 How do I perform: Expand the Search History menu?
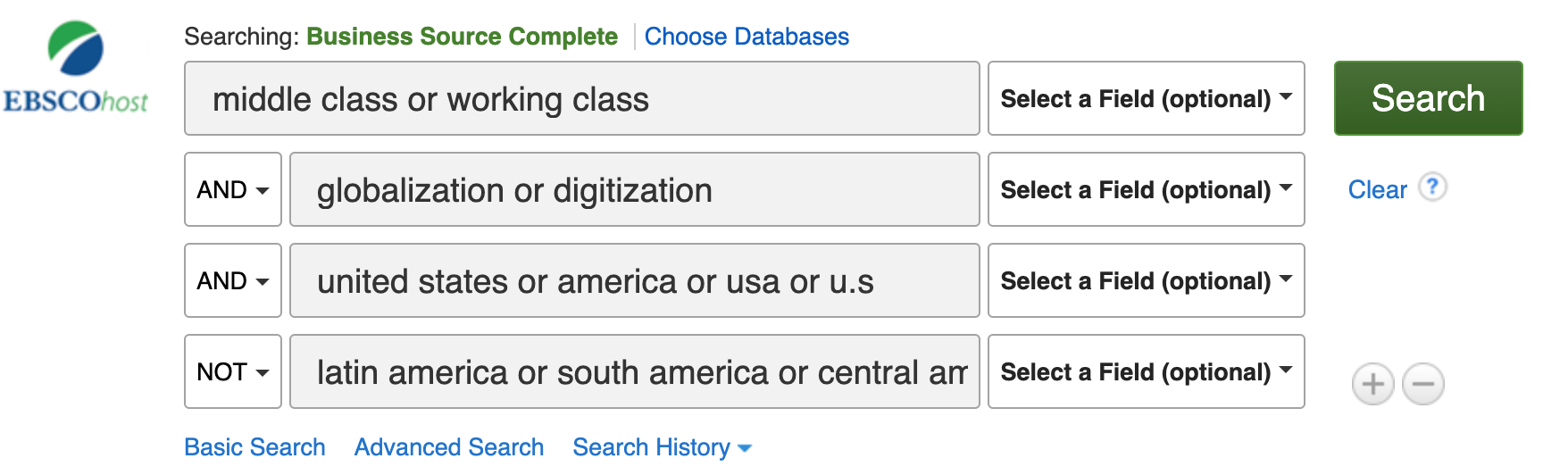click(x=661, y=447)
